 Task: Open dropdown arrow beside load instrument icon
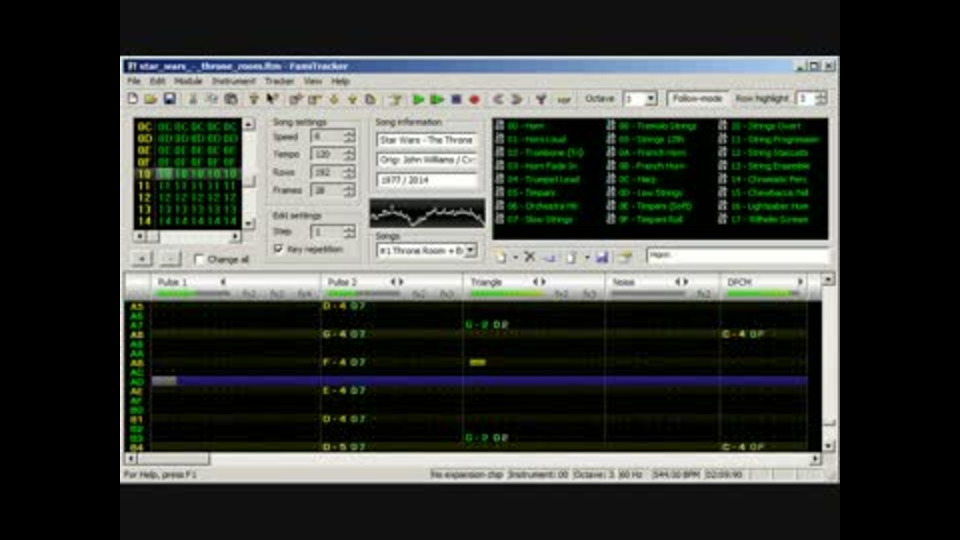pos(587,257)
